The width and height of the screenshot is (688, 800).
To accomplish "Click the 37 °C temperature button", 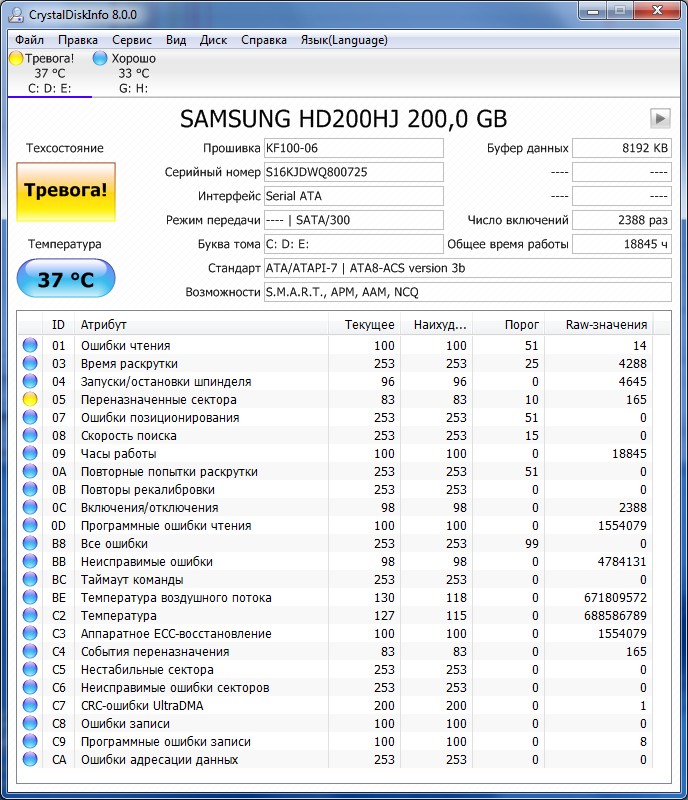I will click(66, 278).
